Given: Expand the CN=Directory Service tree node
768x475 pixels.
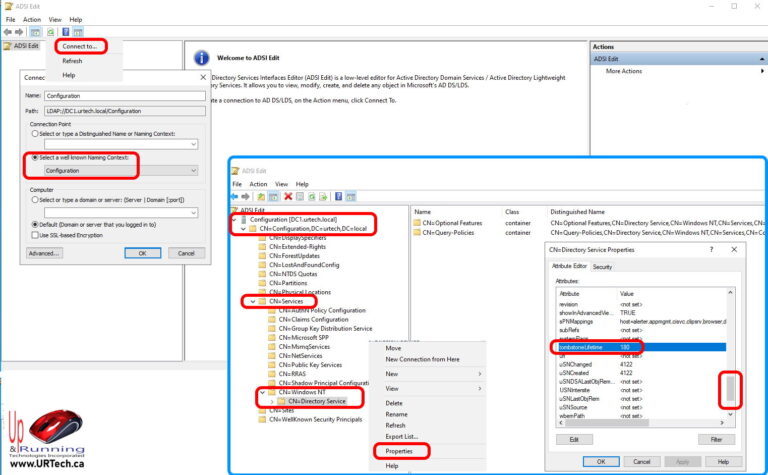Looking at the screenshot, I should 270,401.
